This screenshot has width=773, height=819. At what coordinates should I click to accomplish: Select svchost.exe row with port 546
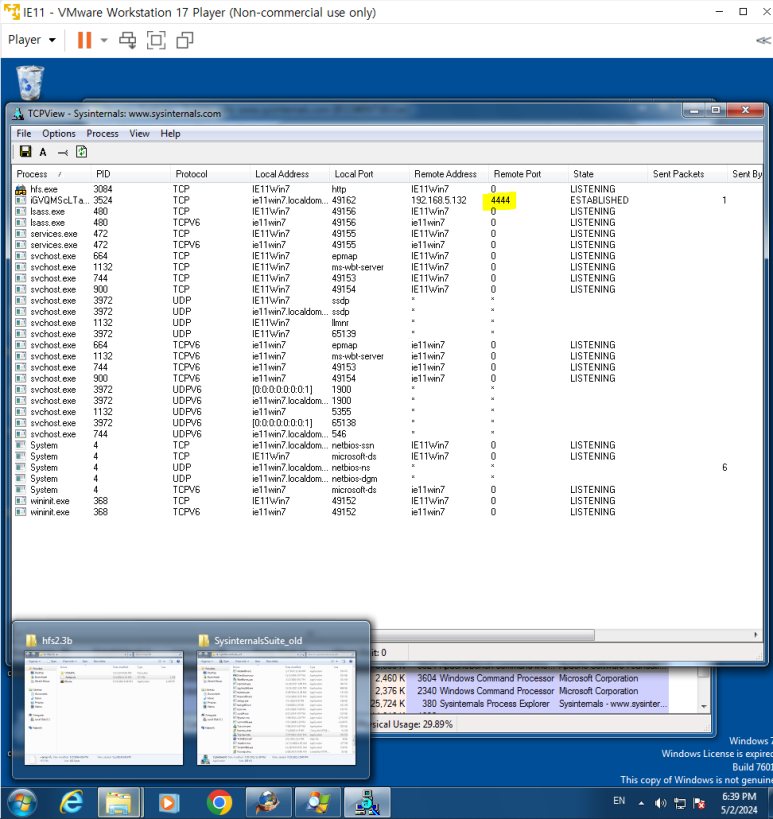pyautogui.click(x=386, y=434)
